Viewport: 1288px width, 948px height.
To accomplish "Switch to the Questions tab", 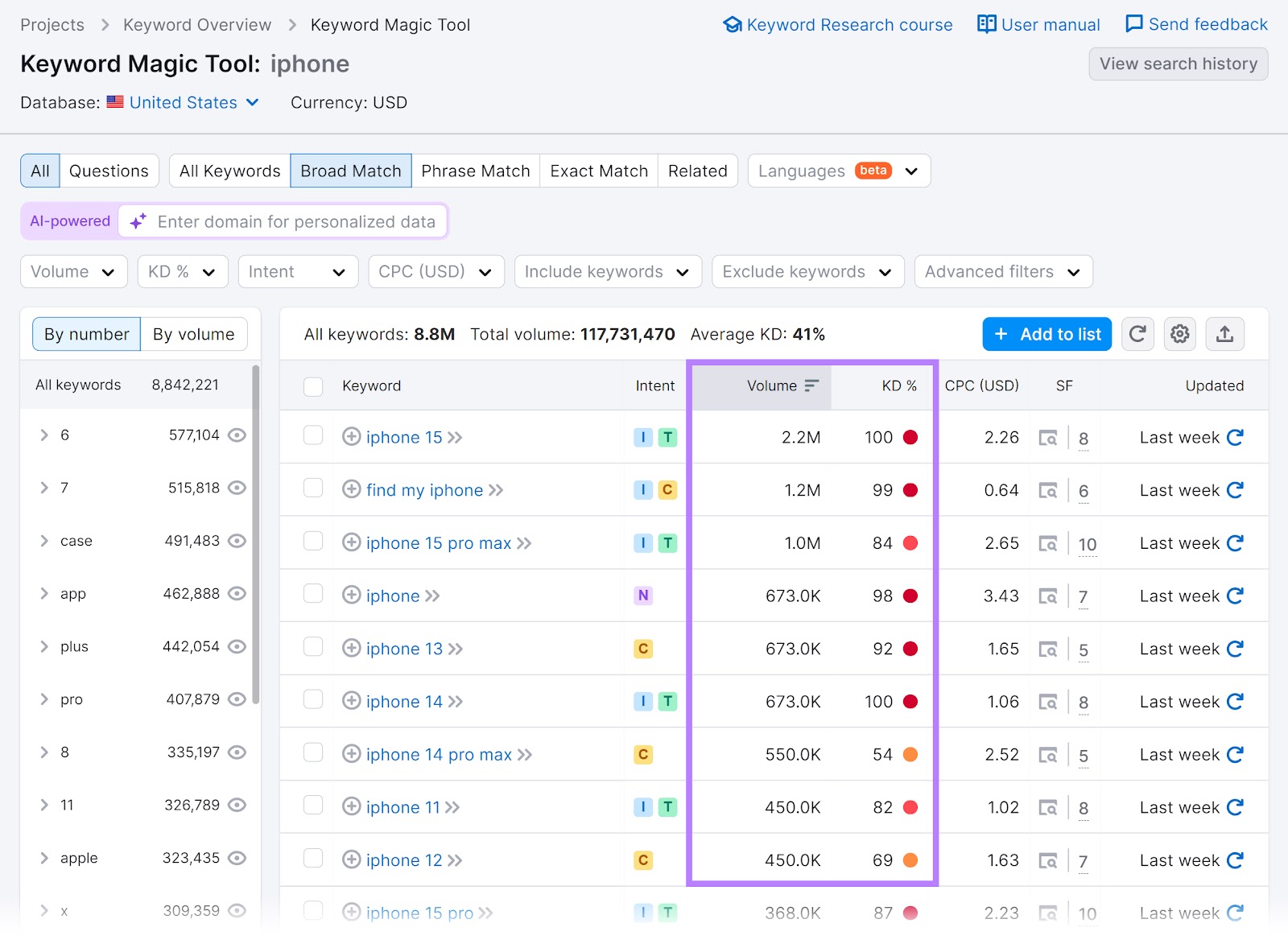I will [x=109, y=171].
